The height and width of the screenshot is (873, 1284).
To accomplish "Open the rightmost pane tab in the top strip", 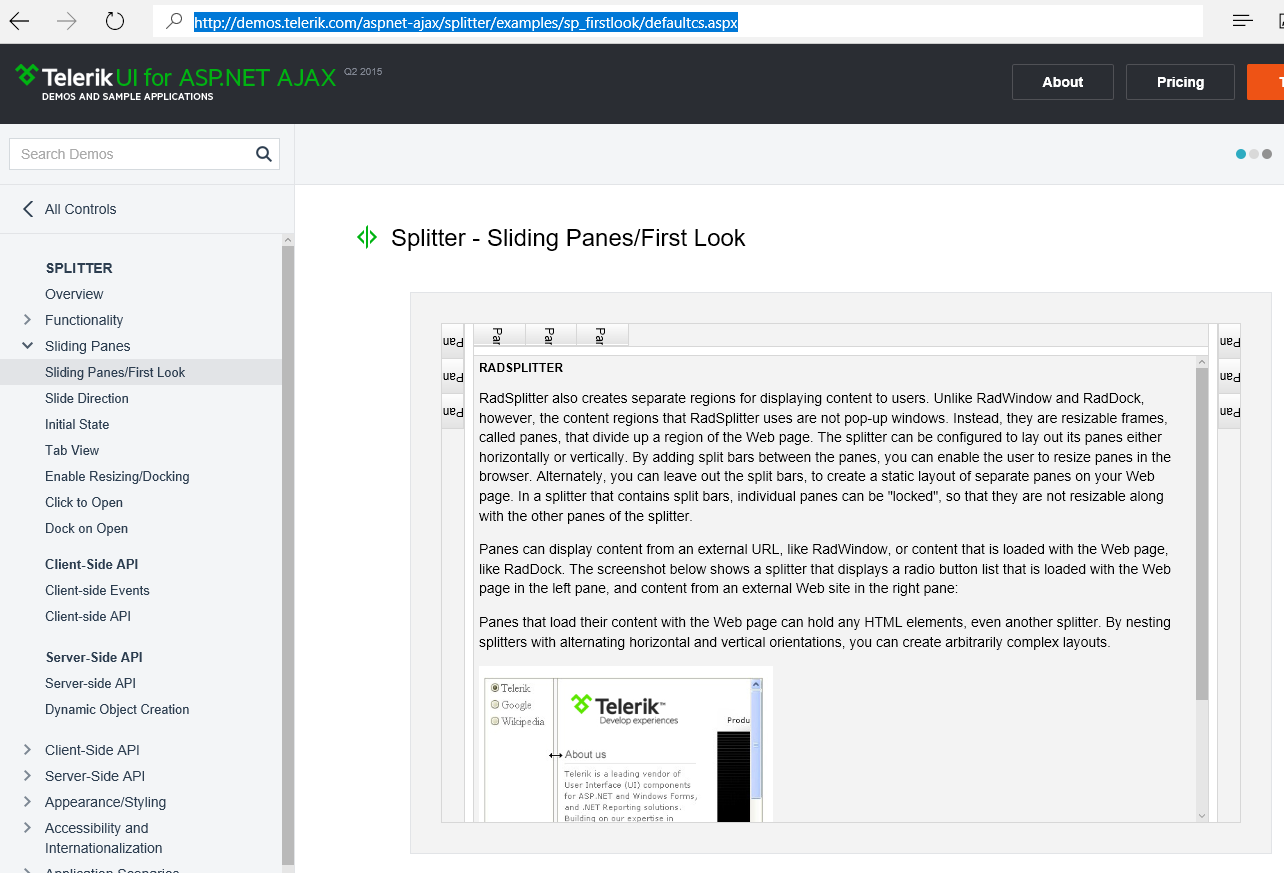I will pos(603,335).
